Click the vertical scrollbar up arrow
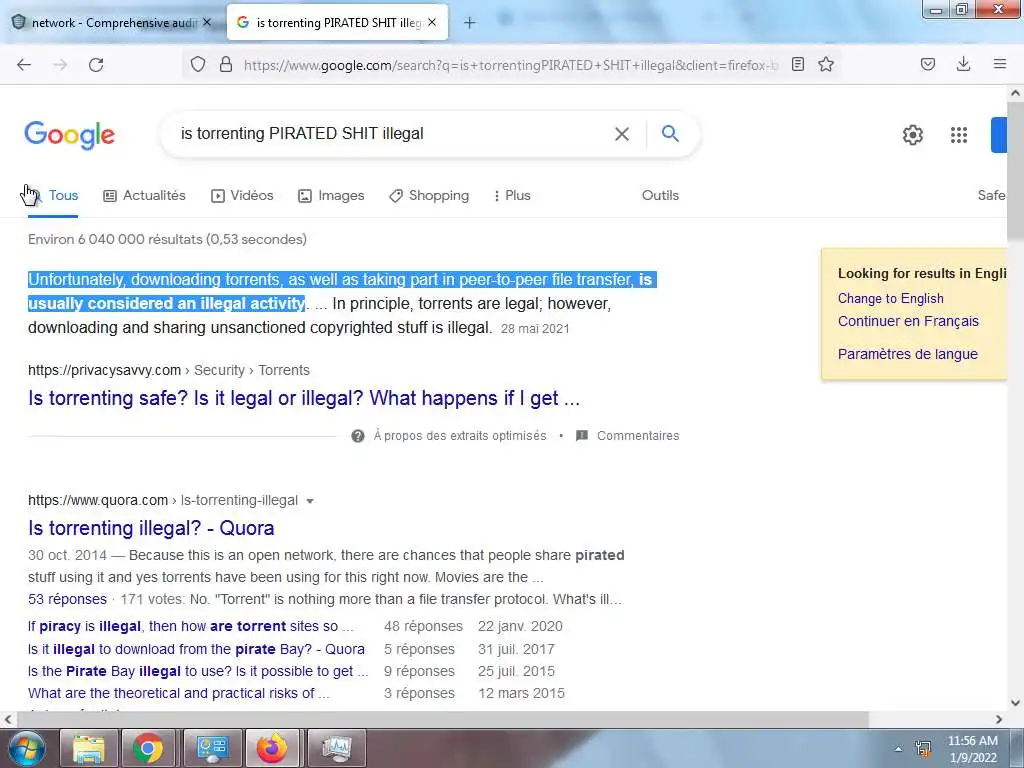1024x768 pixels. coord(1016,93)
